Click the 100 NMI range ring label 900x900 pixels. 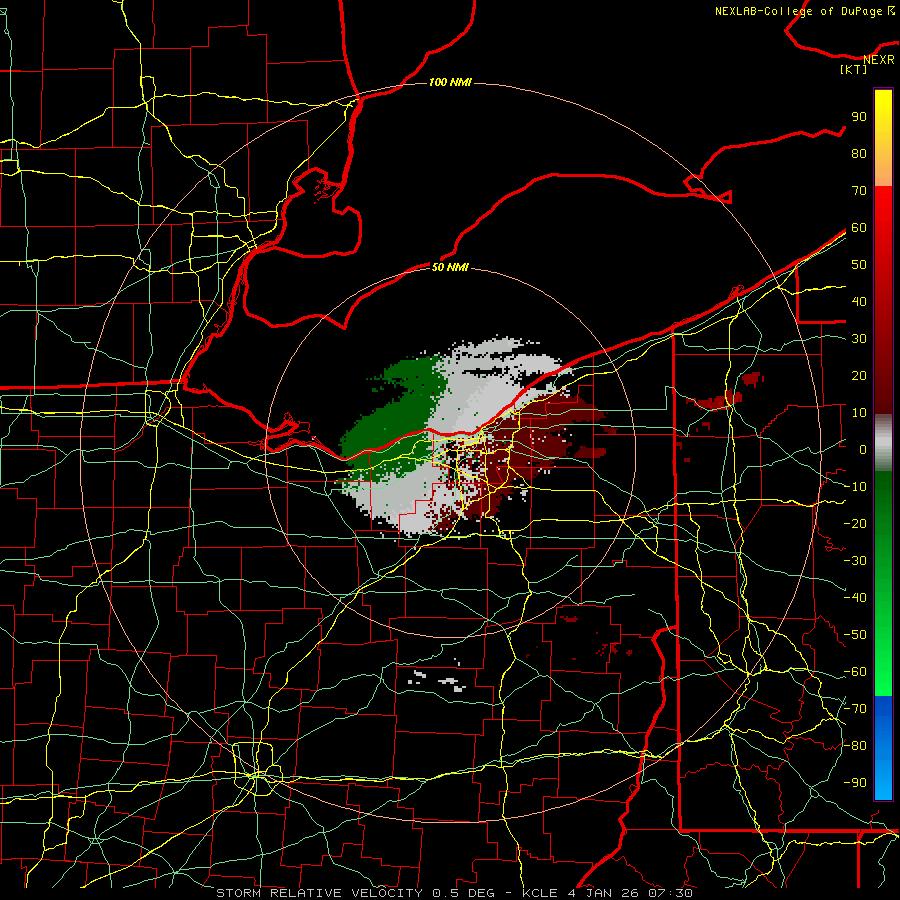[x=450, y=82]
